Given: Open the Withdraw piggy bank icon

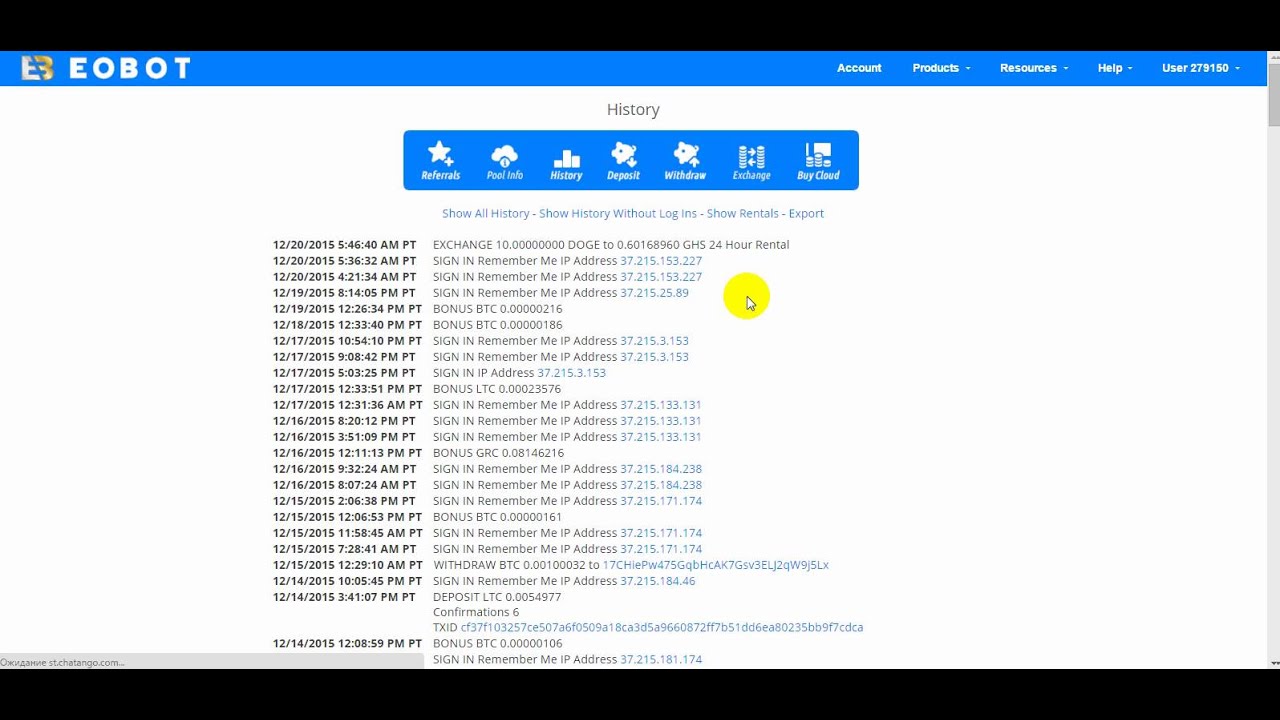Looking at the screenshot, I should [x=685, y=160].
